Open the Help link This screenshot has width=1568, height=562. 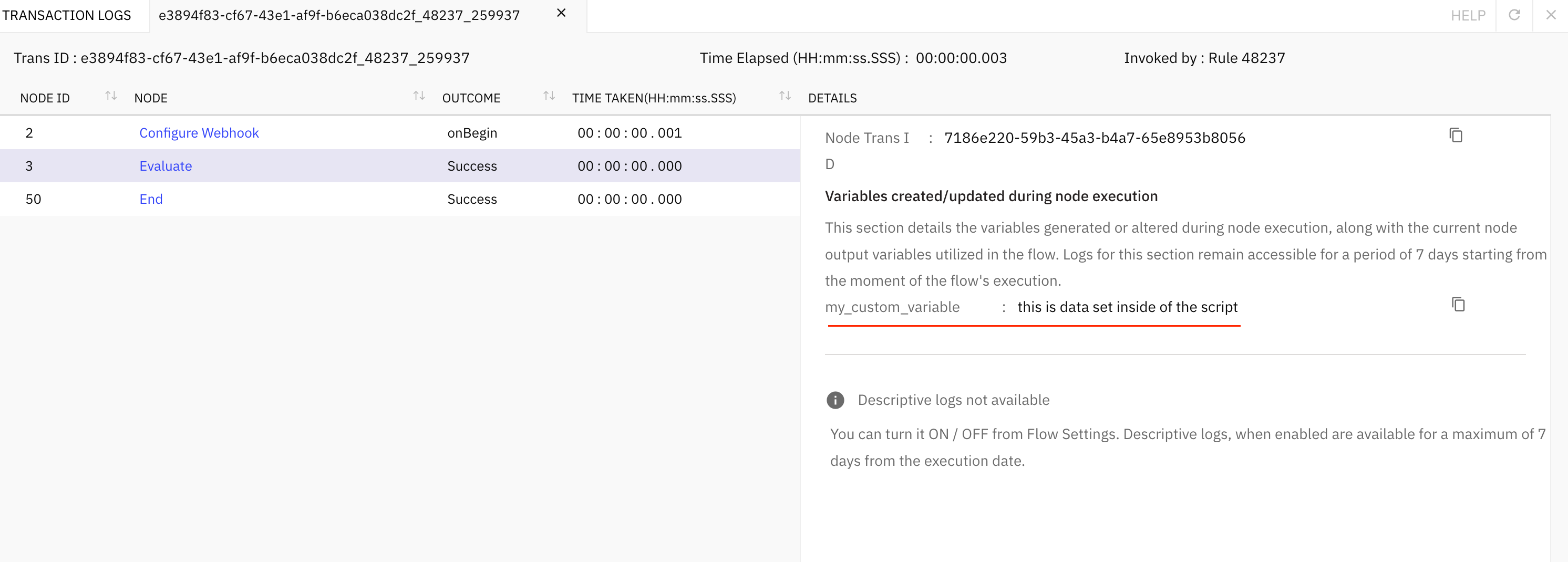click(x=1468, y=16)
